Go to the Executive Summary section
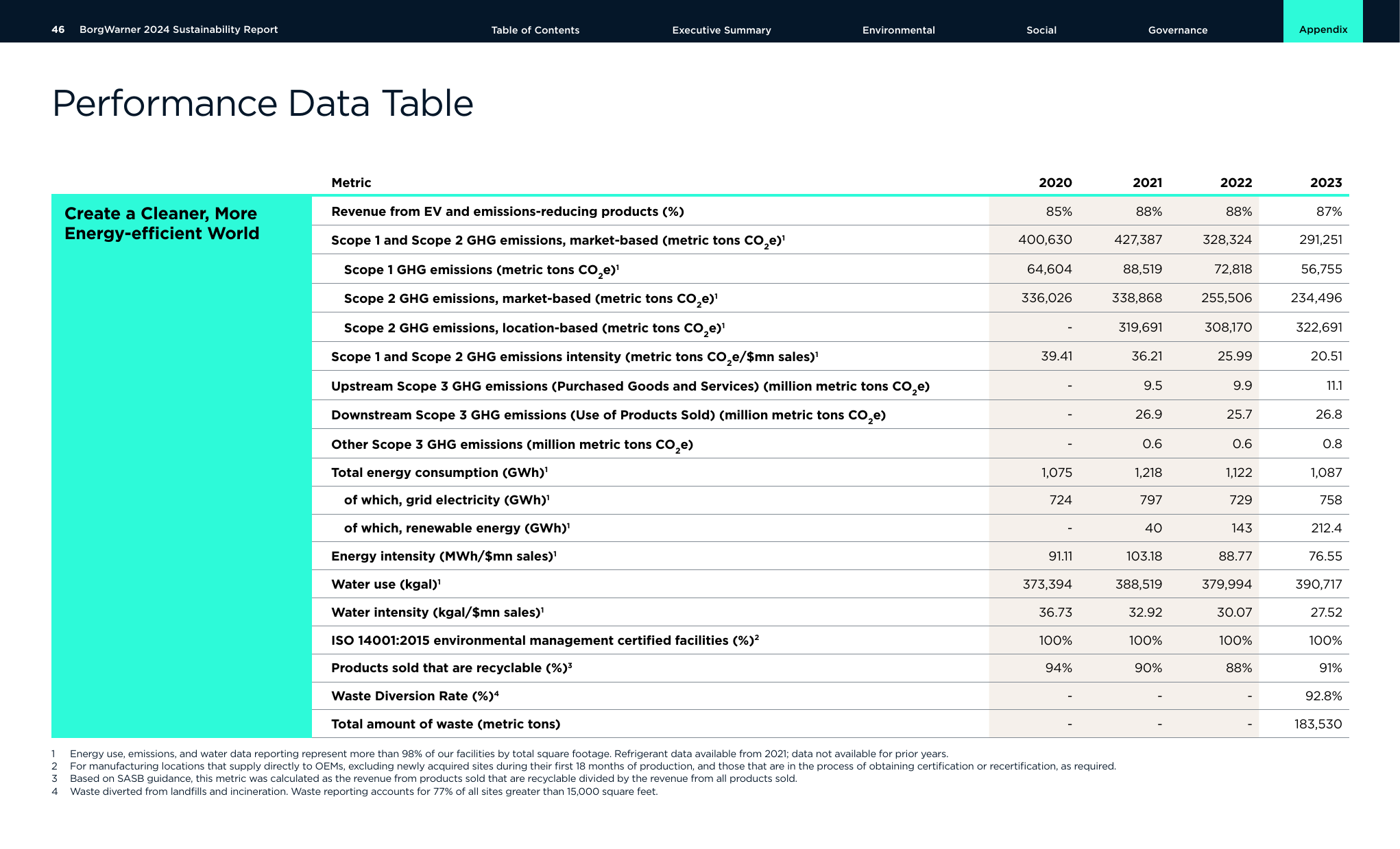Image resolution: width=1400 pixels, height=849 pixels. (x=721, y=30)
